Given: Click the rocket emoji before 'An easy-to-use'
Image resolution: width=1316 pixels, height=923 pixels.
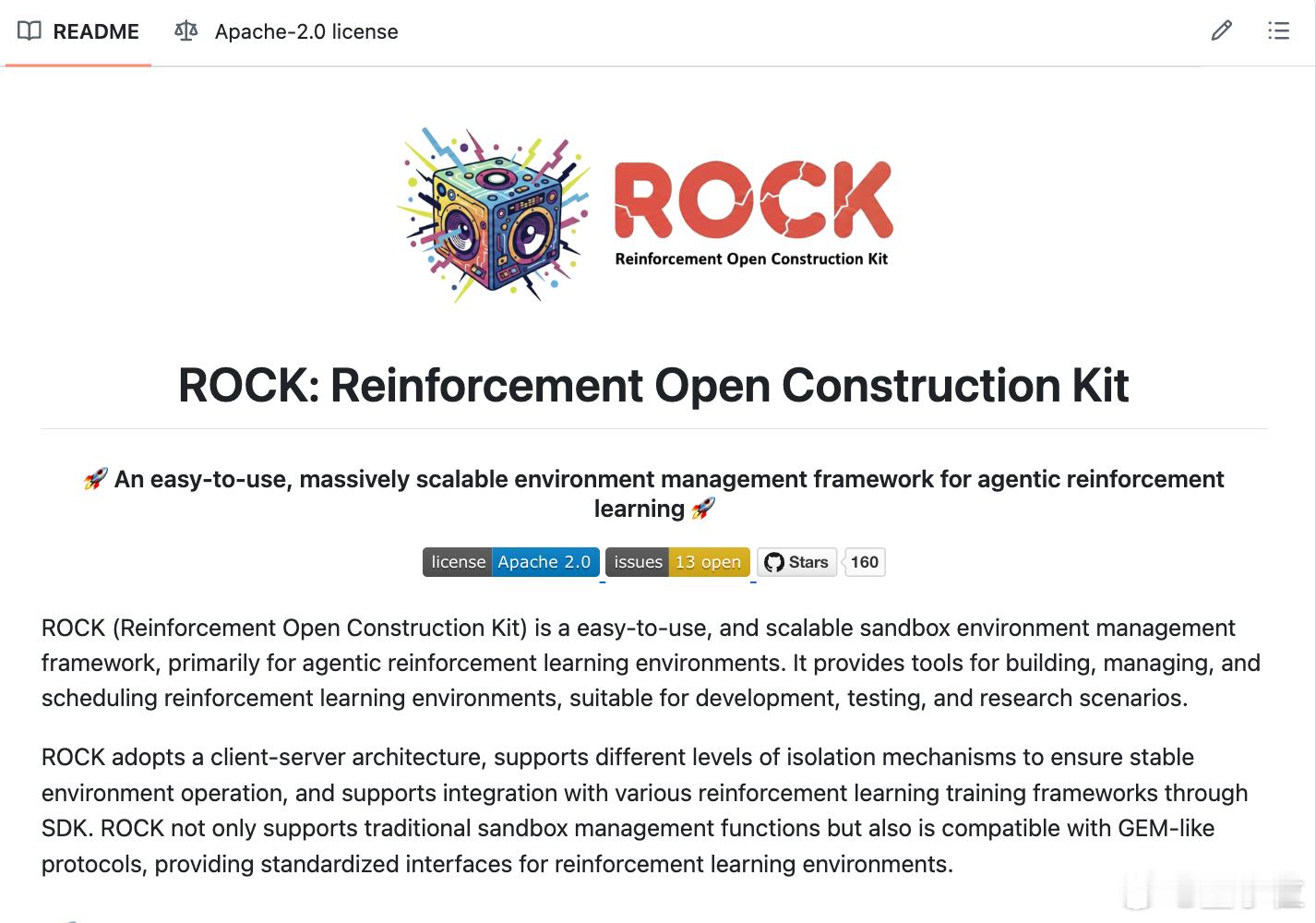Looking at the screenshot, I should coord(96,479).
